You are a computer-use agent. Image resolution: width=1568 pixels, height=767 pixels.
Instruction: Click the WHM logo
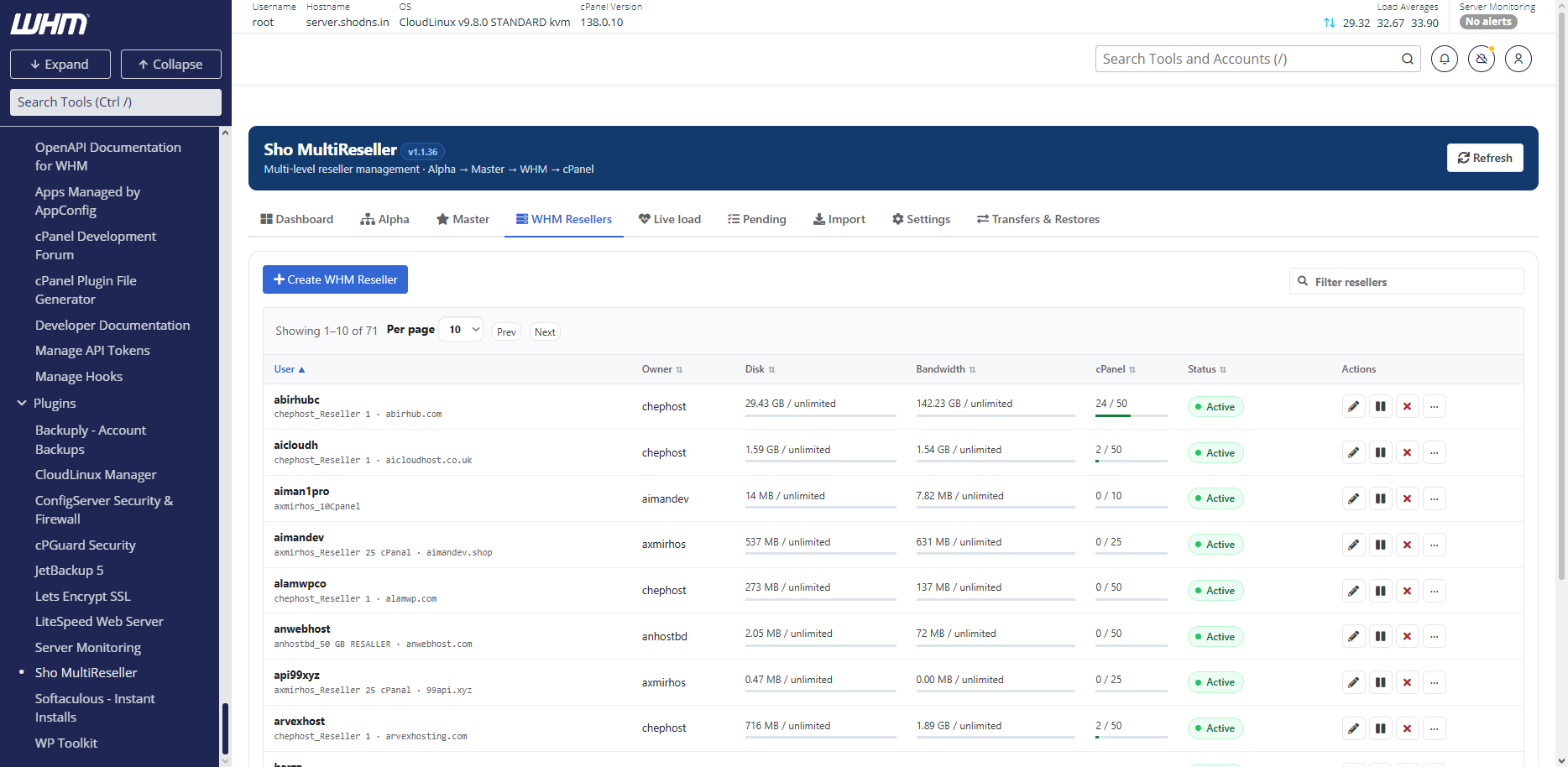50,24
